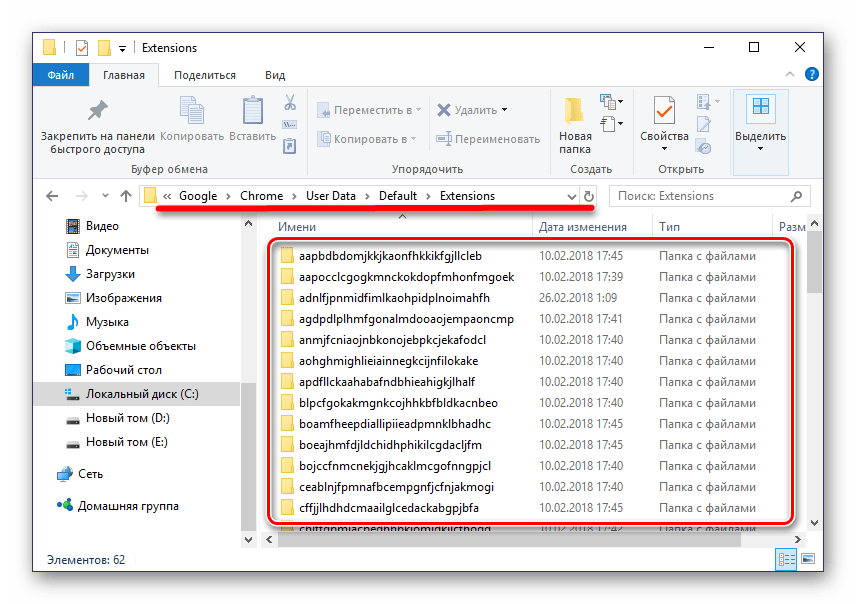
Task: Click the Копировать (Copy) icon
Action: 191,110
